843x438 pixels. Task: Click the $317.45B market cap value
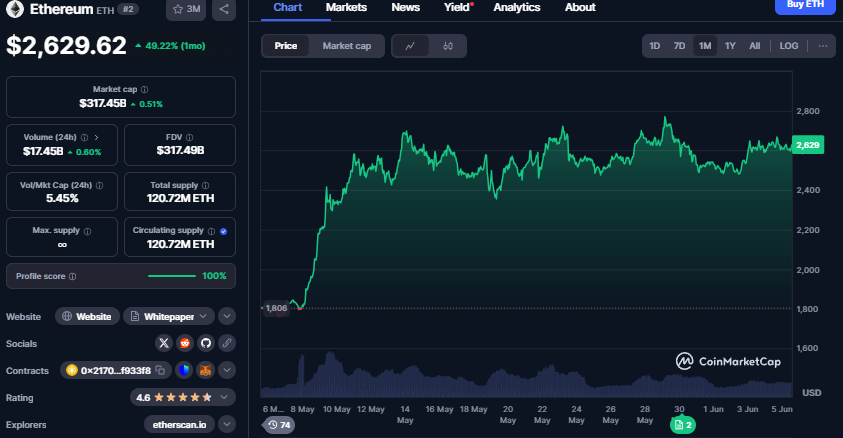tap(103, 103)
